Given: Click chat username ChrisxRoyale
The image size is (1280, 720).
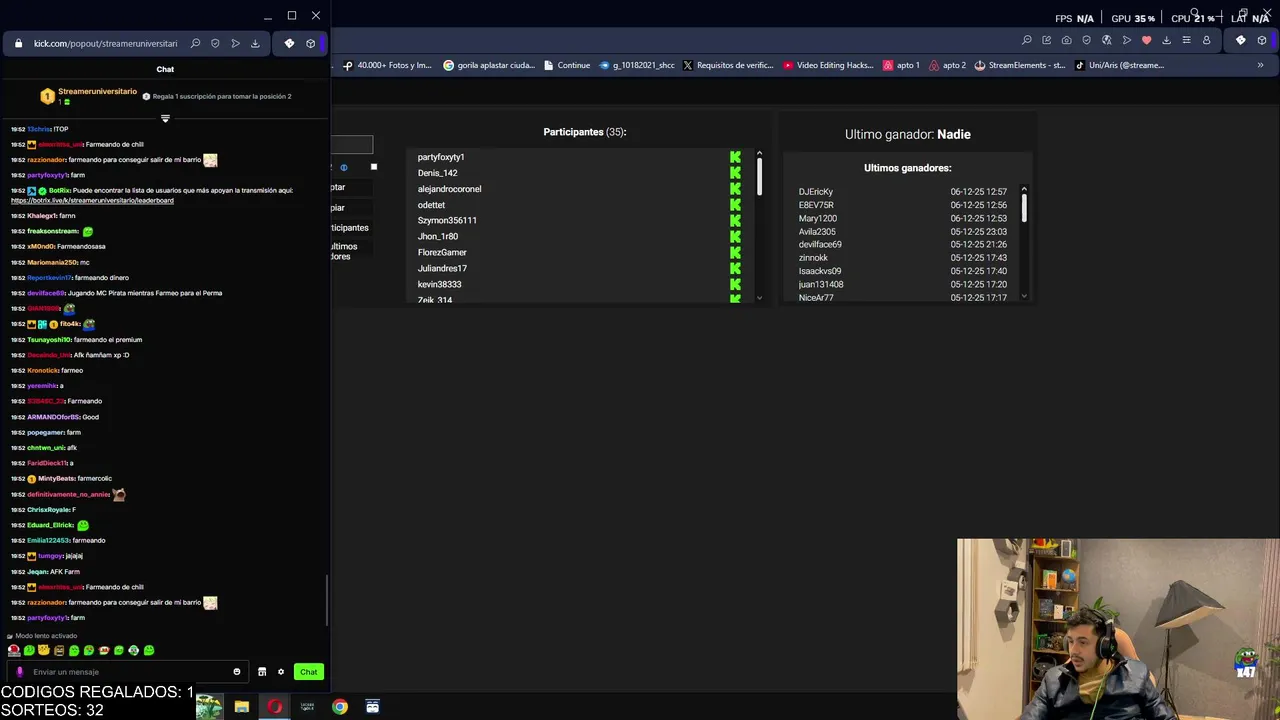Looking at the screenshot, I should pos(48,510).
